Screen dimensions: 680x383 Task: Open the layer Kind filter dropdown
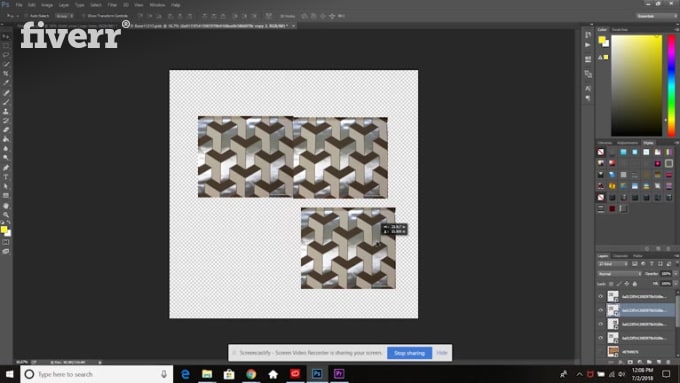click(613, 264)
